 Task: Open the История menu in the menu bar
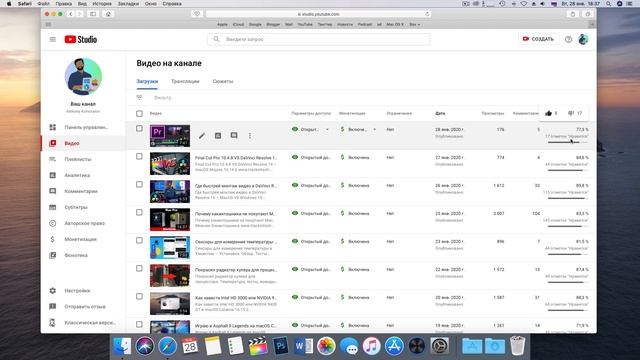coord(102,4)
